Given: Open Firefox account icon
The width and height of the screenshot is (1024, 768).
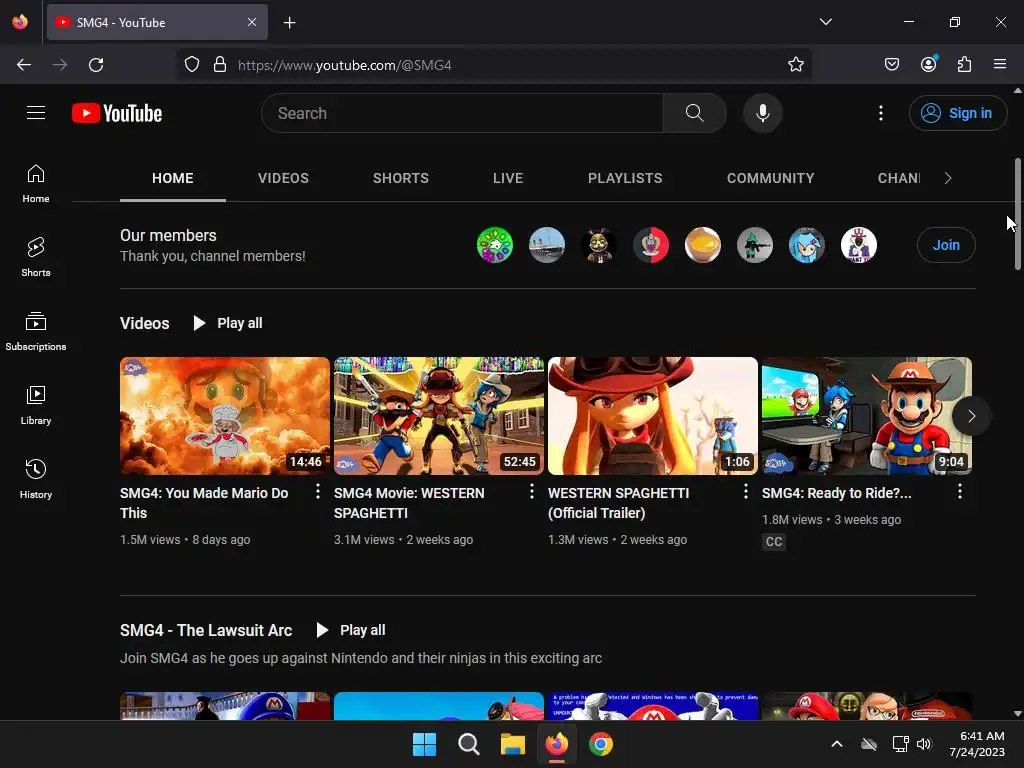Looking at the screenshot, I should pos(928,65).
